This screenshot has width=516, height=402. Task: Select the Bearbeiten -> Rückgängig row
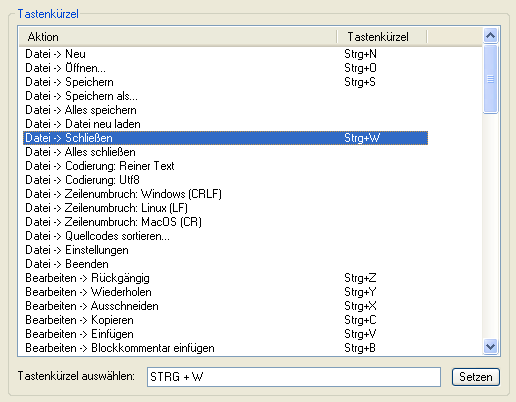(225, 278)
